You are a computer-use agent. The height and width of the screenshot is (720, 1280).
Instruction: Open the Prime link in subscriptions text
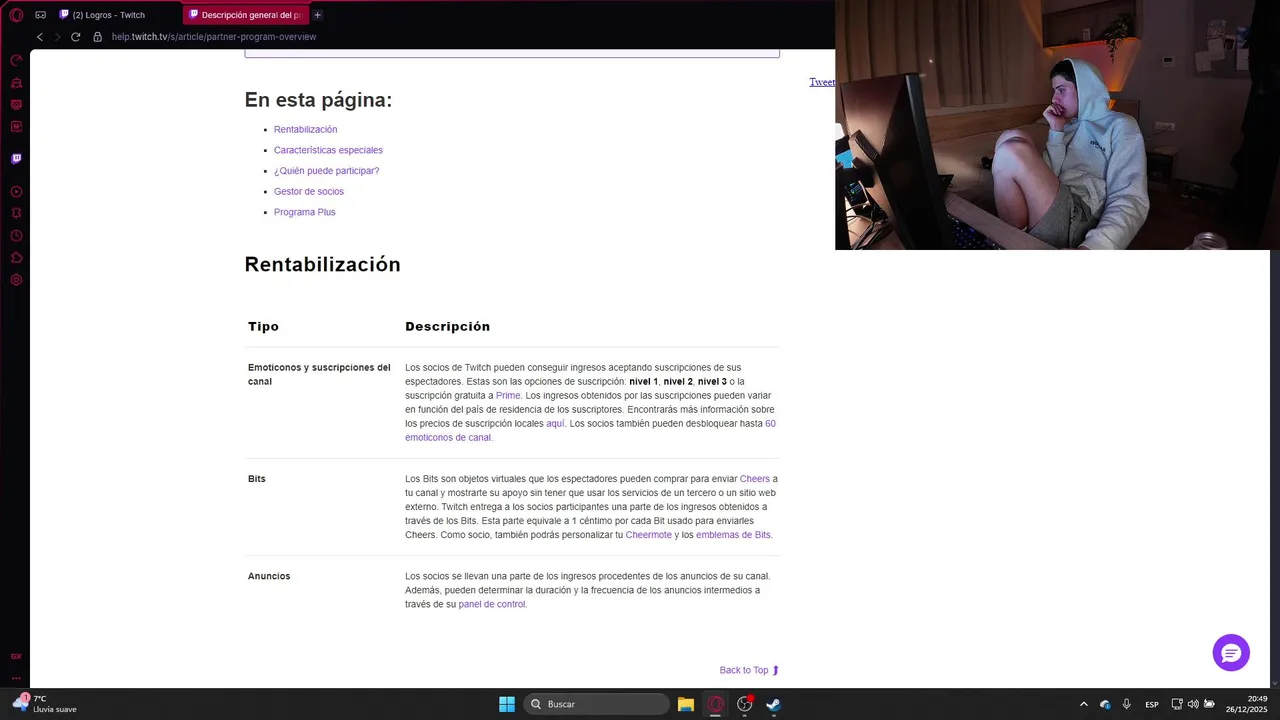pos(508,395)
